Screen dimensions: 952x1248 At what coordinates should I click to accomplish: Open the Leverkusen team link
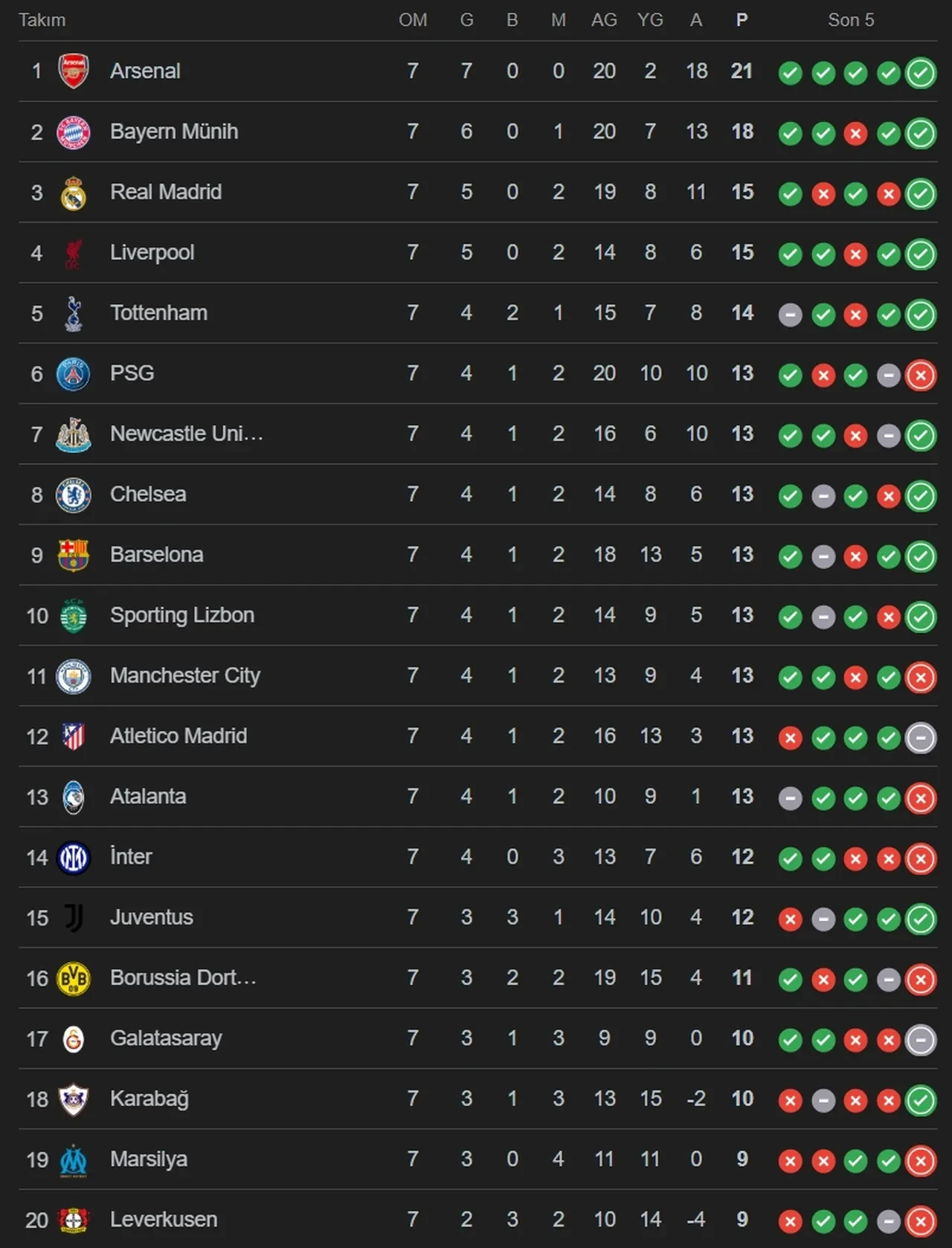tap(164, 1220)
